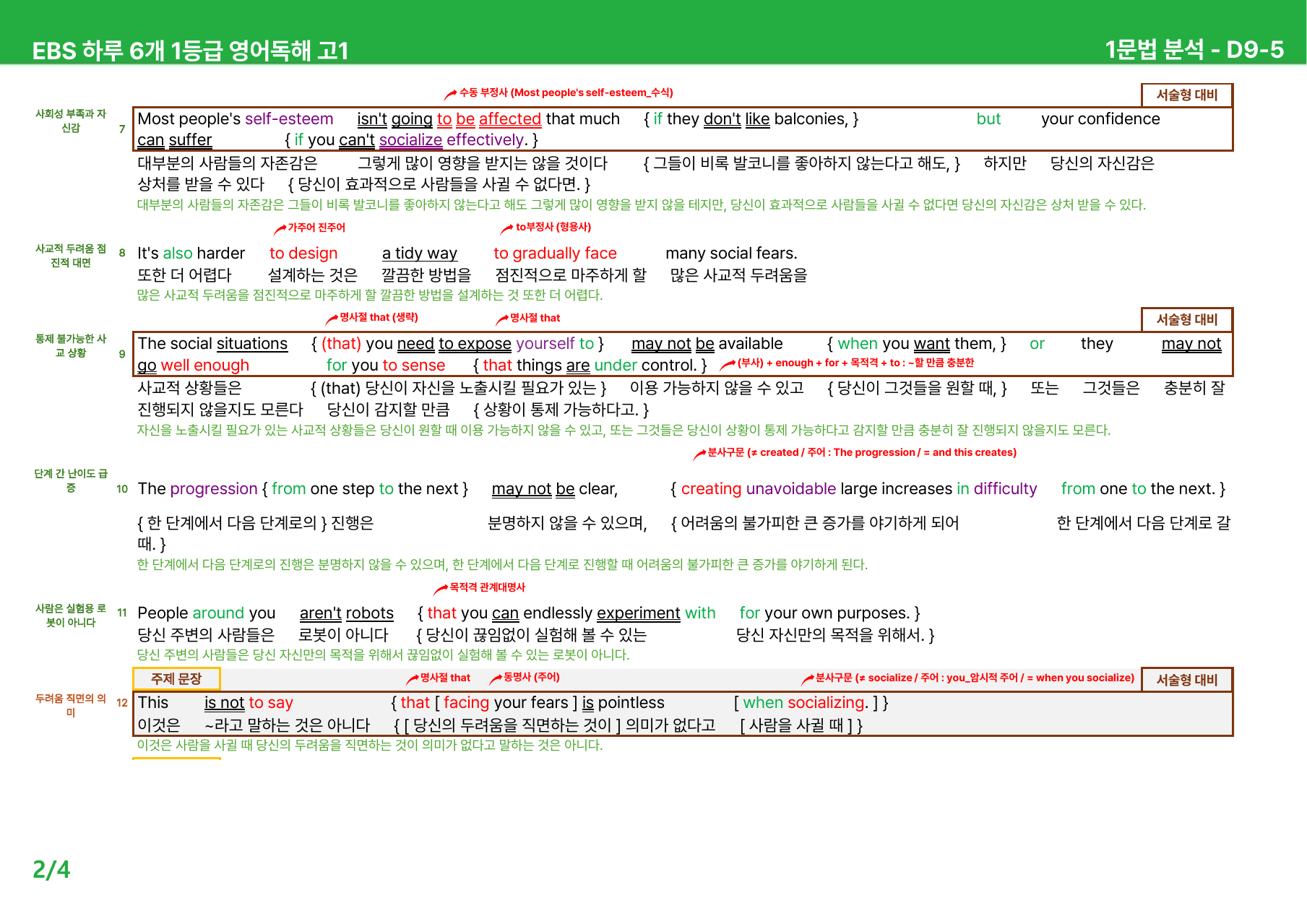Click the underlined phrase 'isn't going'
The height and width of the screenshot is (924, 1307).
pos(394,119)
